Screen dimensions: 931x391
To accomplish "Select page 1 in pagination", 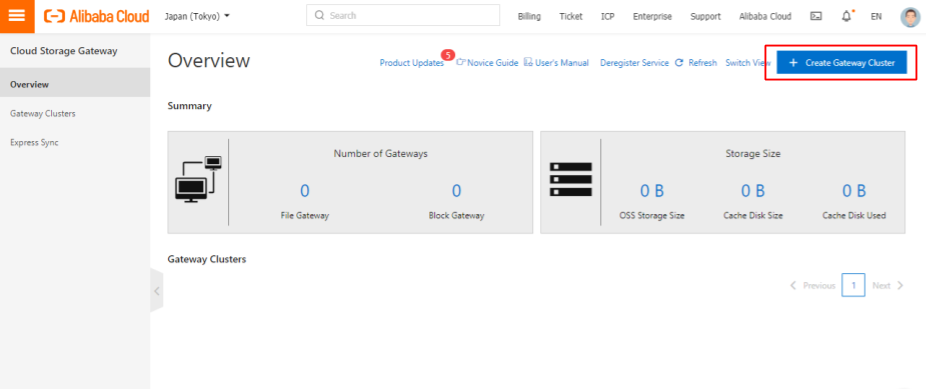I will pyautogui.click(x=853, y=285).
